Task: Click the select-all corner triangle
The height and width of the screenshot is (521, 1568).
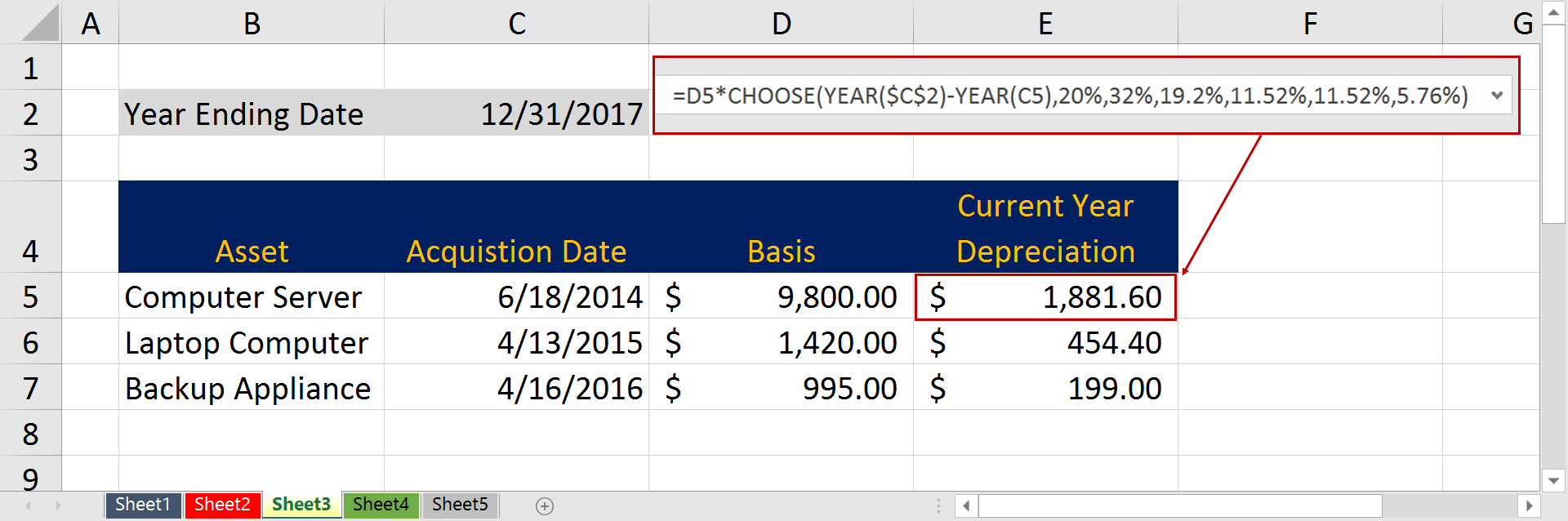Action: click(40, 23)
